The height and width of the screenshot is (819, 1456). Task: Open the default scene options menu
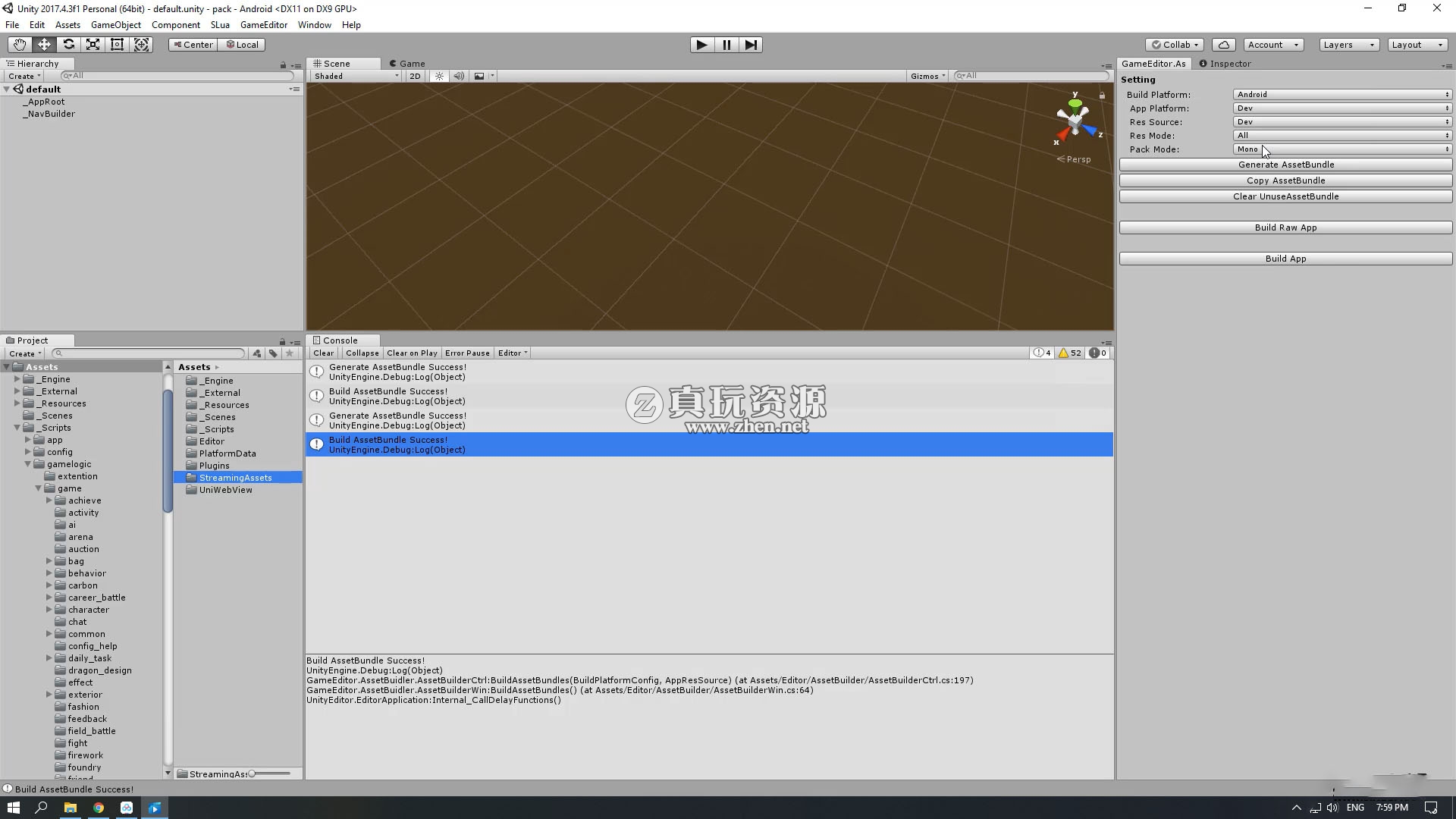coord(294,89)
